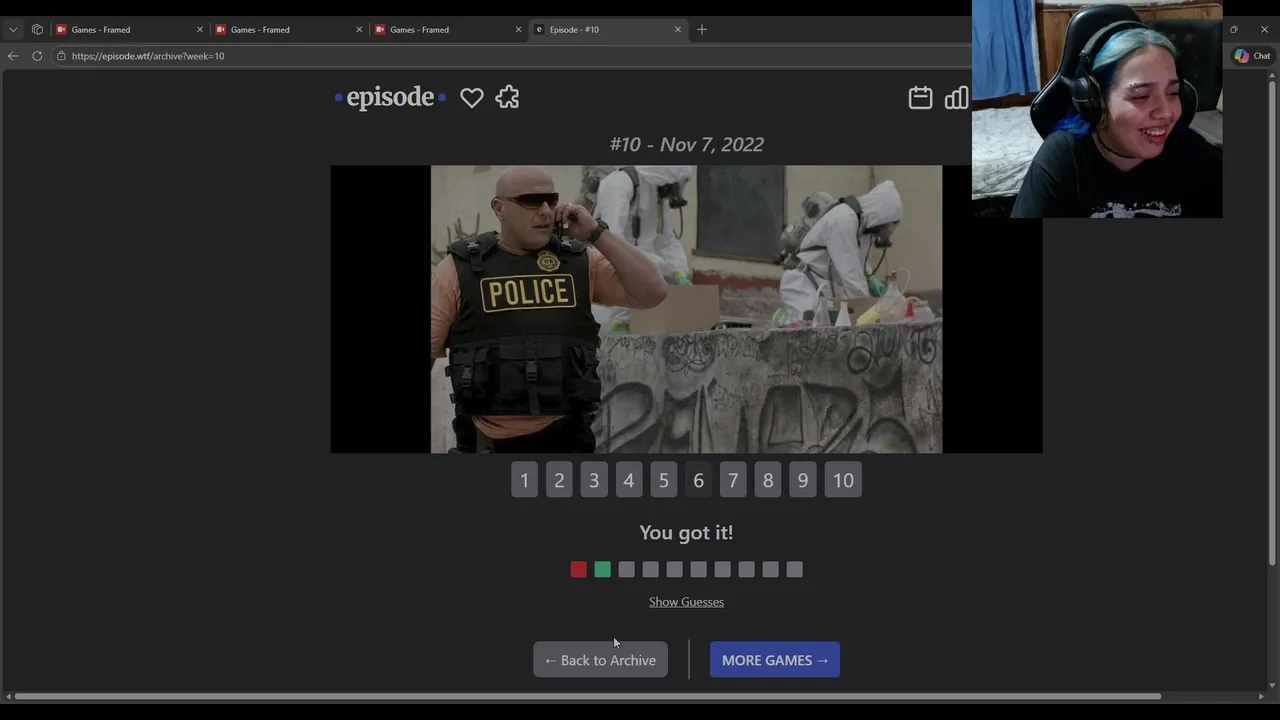
Task: Click the heart favorite icon
Action: pyautogui.click(x=472, y=97)
